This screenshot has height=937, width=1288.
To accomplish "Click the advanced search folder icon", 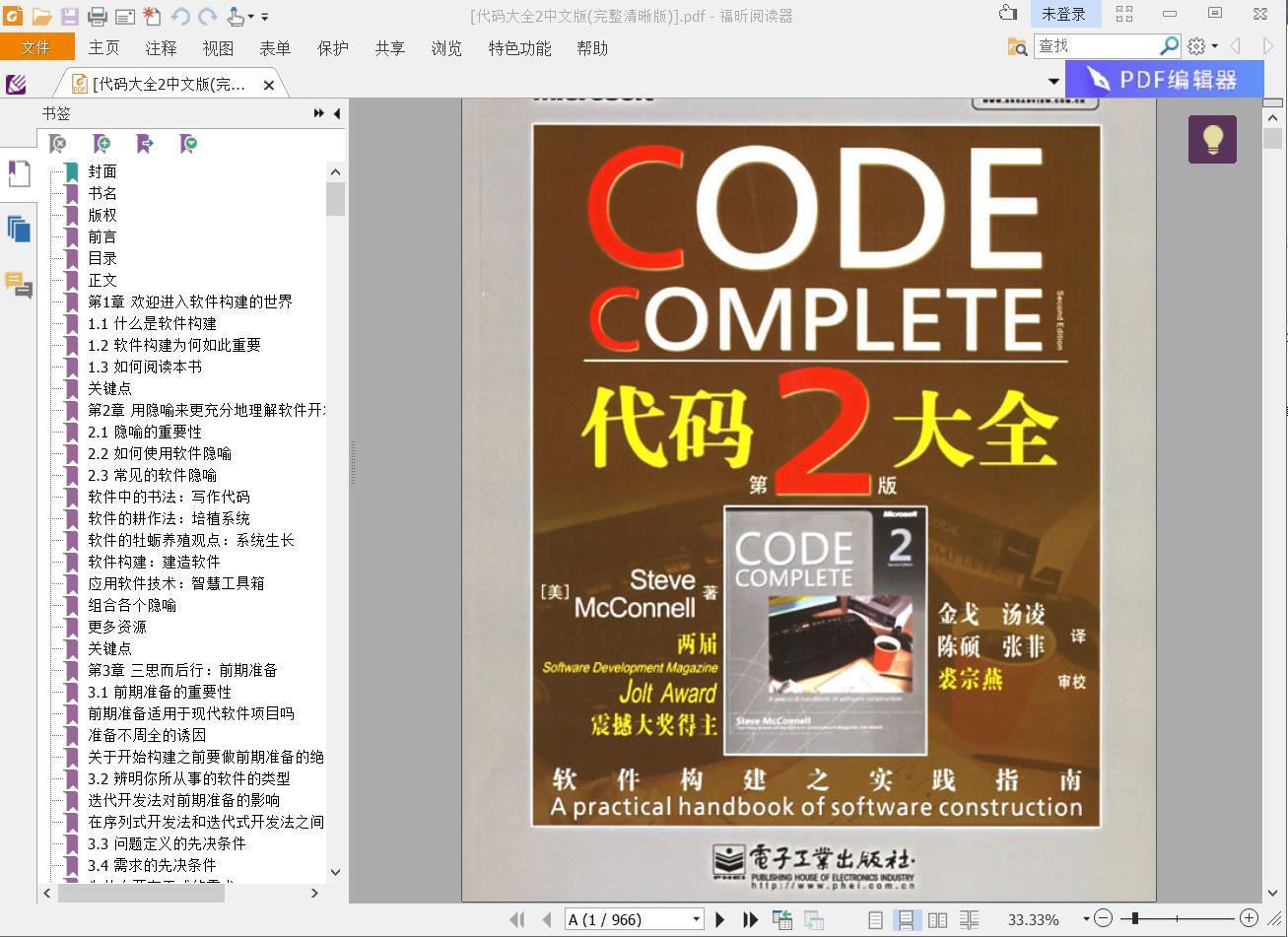I will (x=1017, y=46).
